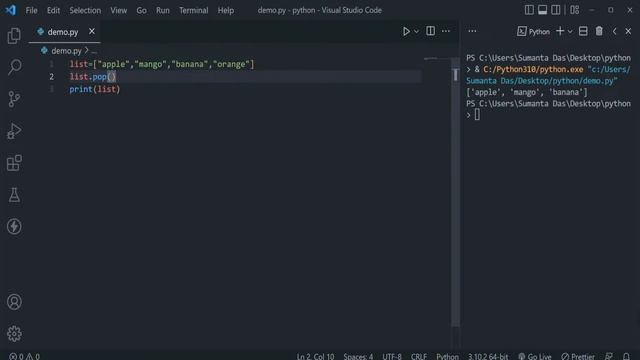Open notifications bell icon

coord(626,356)
